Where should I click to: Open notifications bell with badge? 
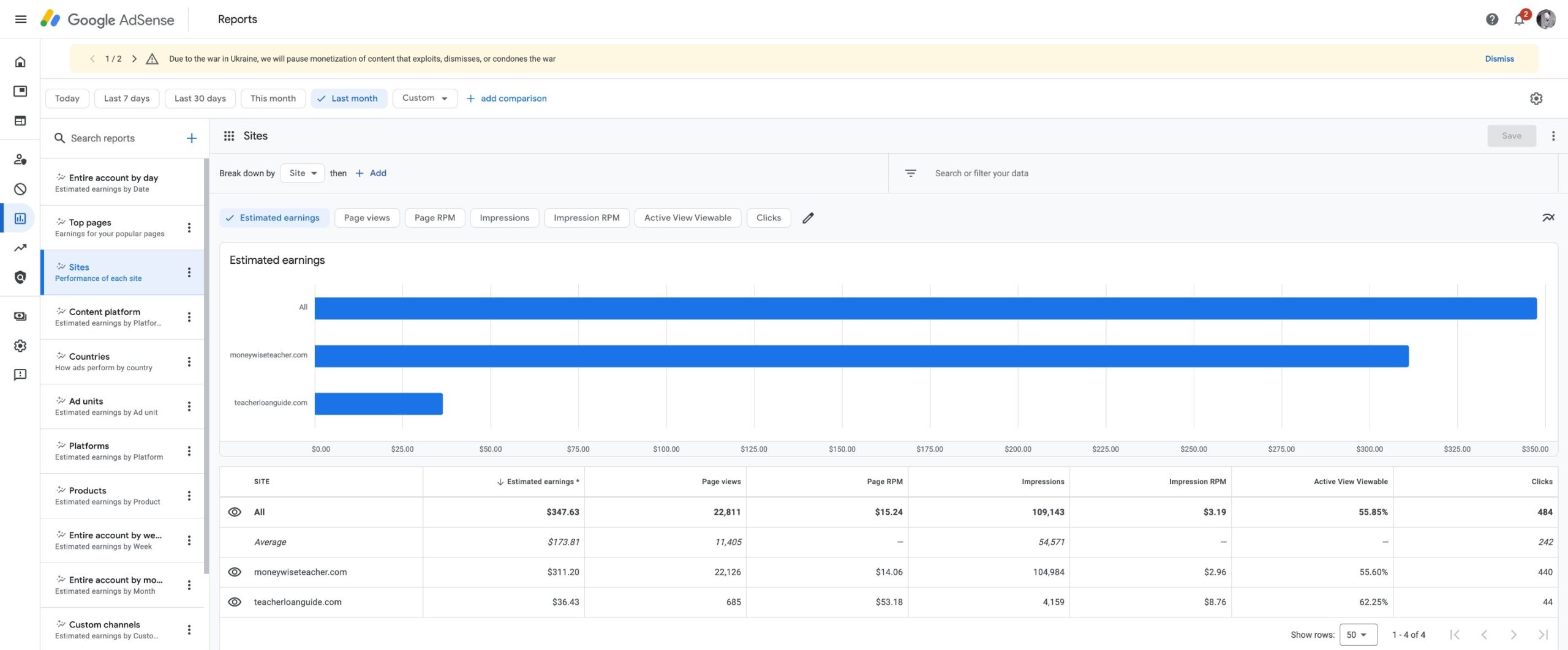1520,19
